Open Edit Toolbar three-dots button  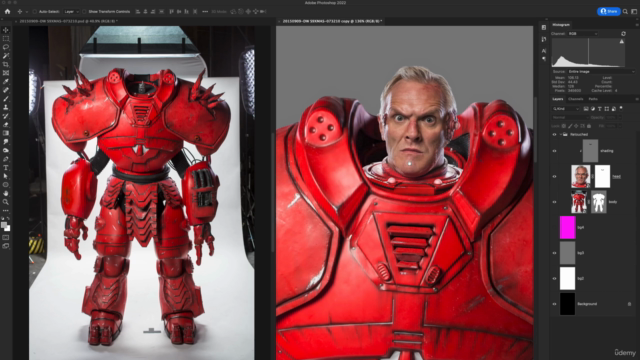[6, 211]
